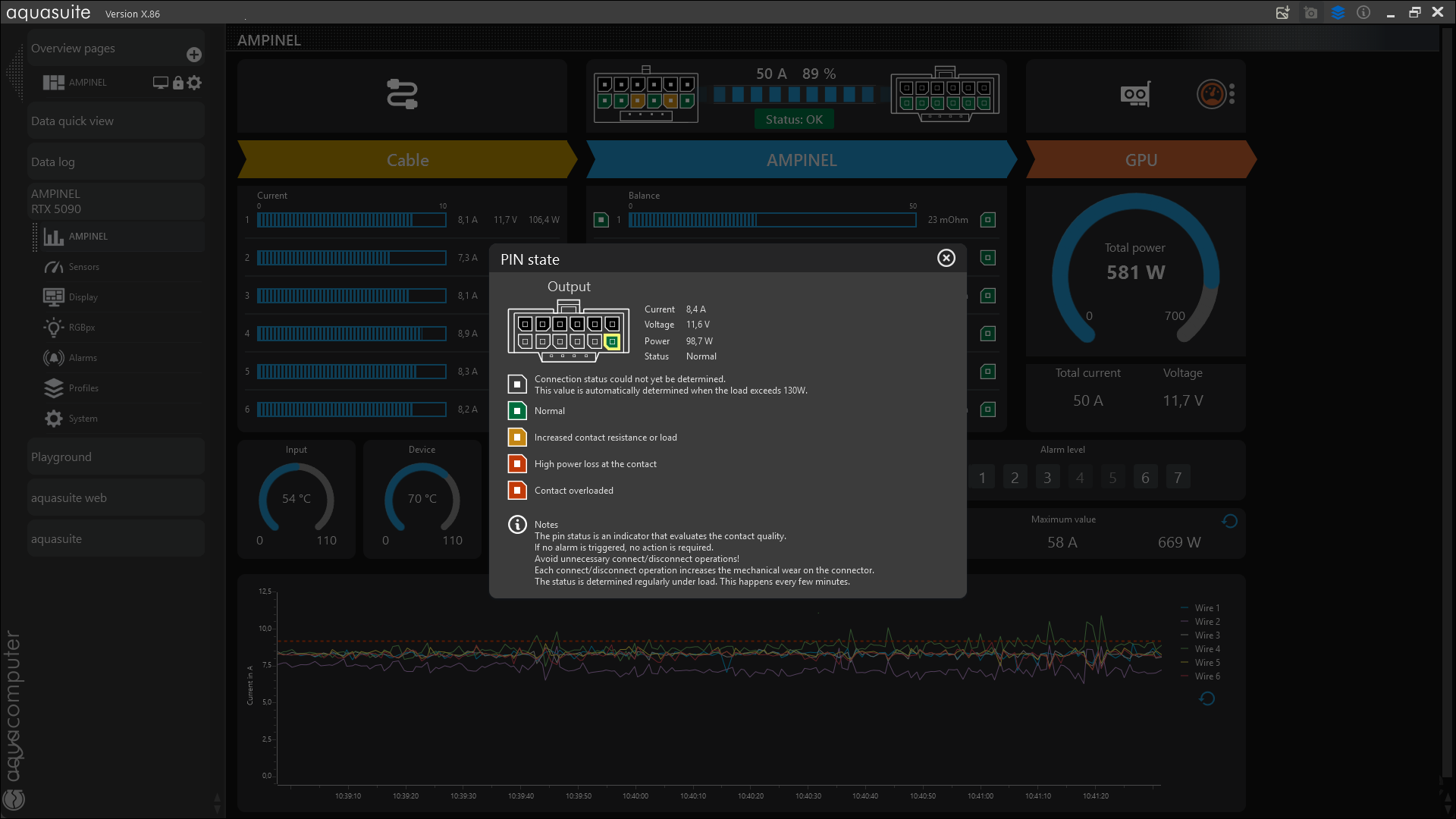Close the PIN state dialog
This screenshot has height=819, width=1456.
pos(946,258)
